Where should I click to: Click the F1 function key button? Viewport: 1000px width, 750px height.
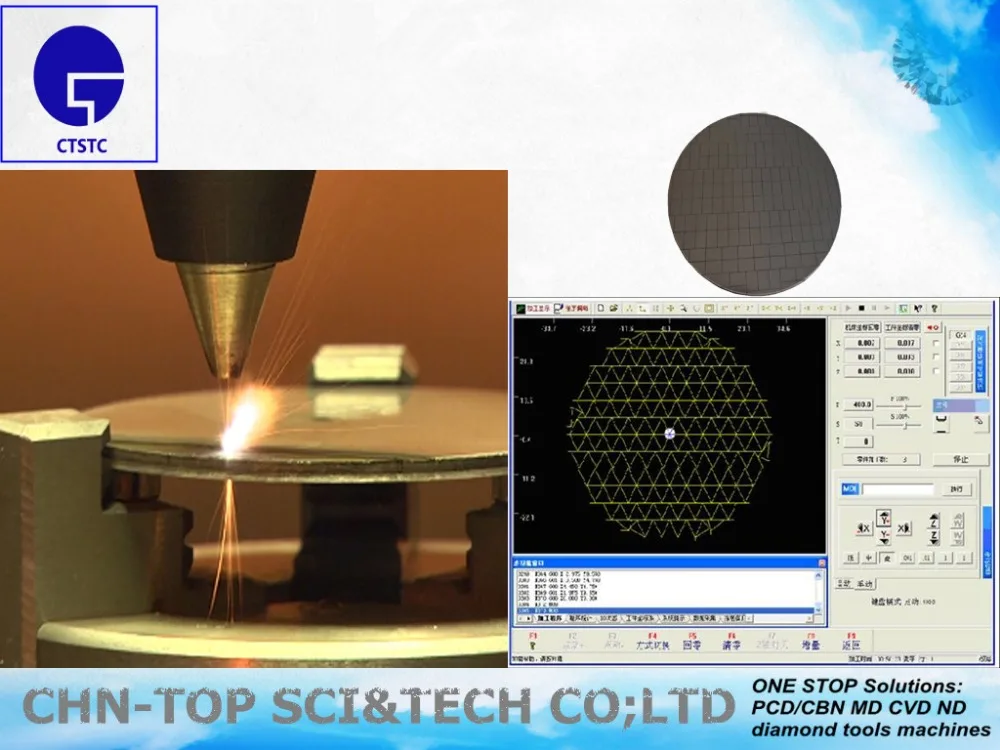[x=533, y=641]
